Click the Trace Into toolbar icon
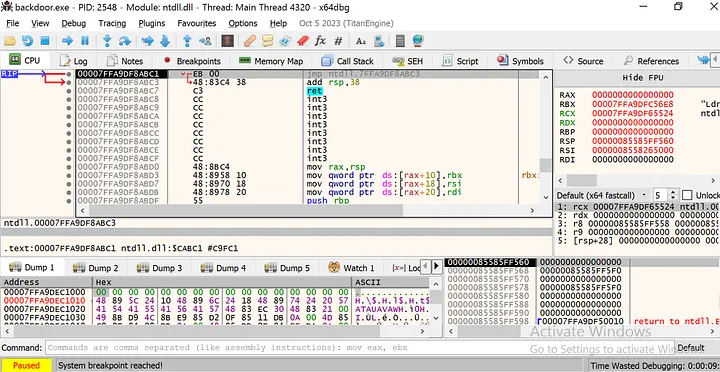The height and width of the screenshot is (372, 720). tap(147, 41)
